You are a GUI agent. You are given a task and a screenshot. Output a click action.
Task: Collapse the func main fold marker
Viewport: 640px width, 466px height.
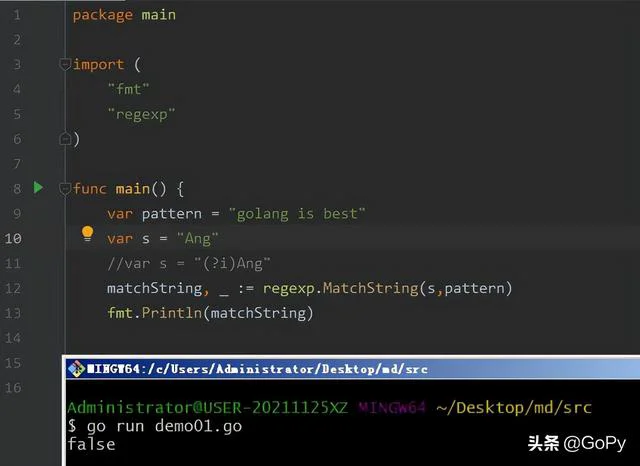pos(65,189)
